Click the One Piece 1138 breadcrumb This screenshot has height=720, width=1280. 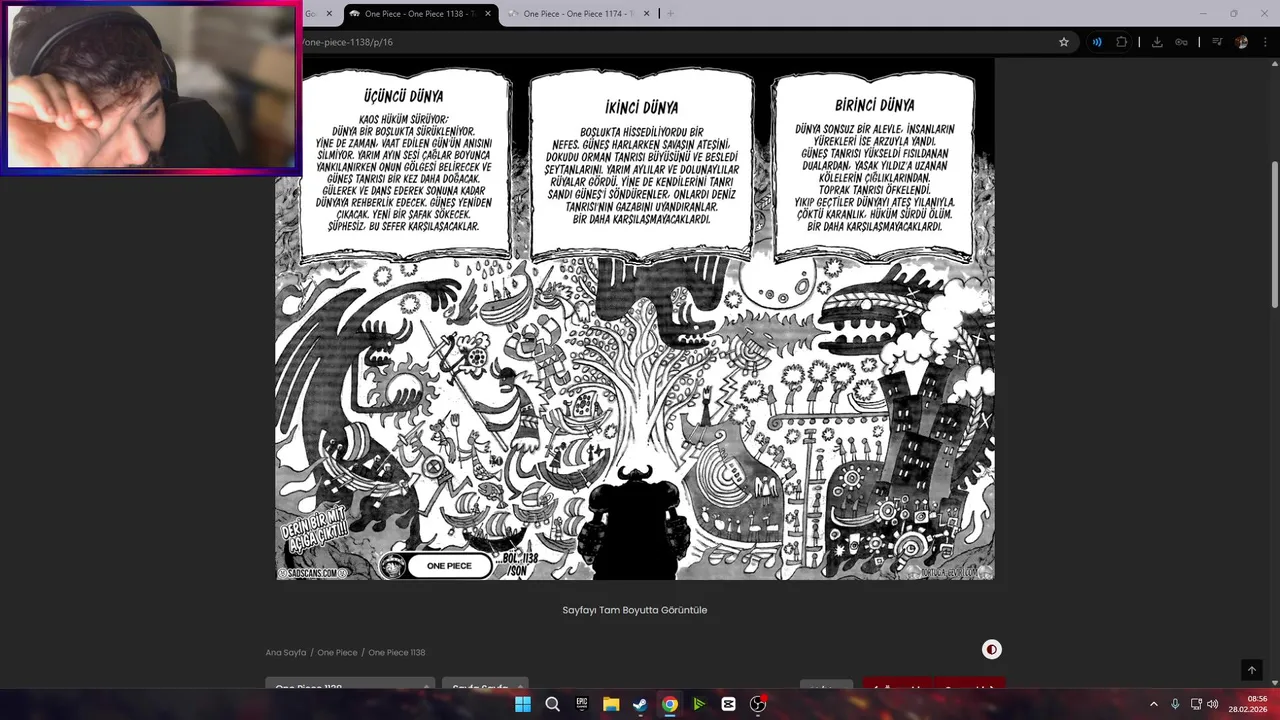(397, 652)
